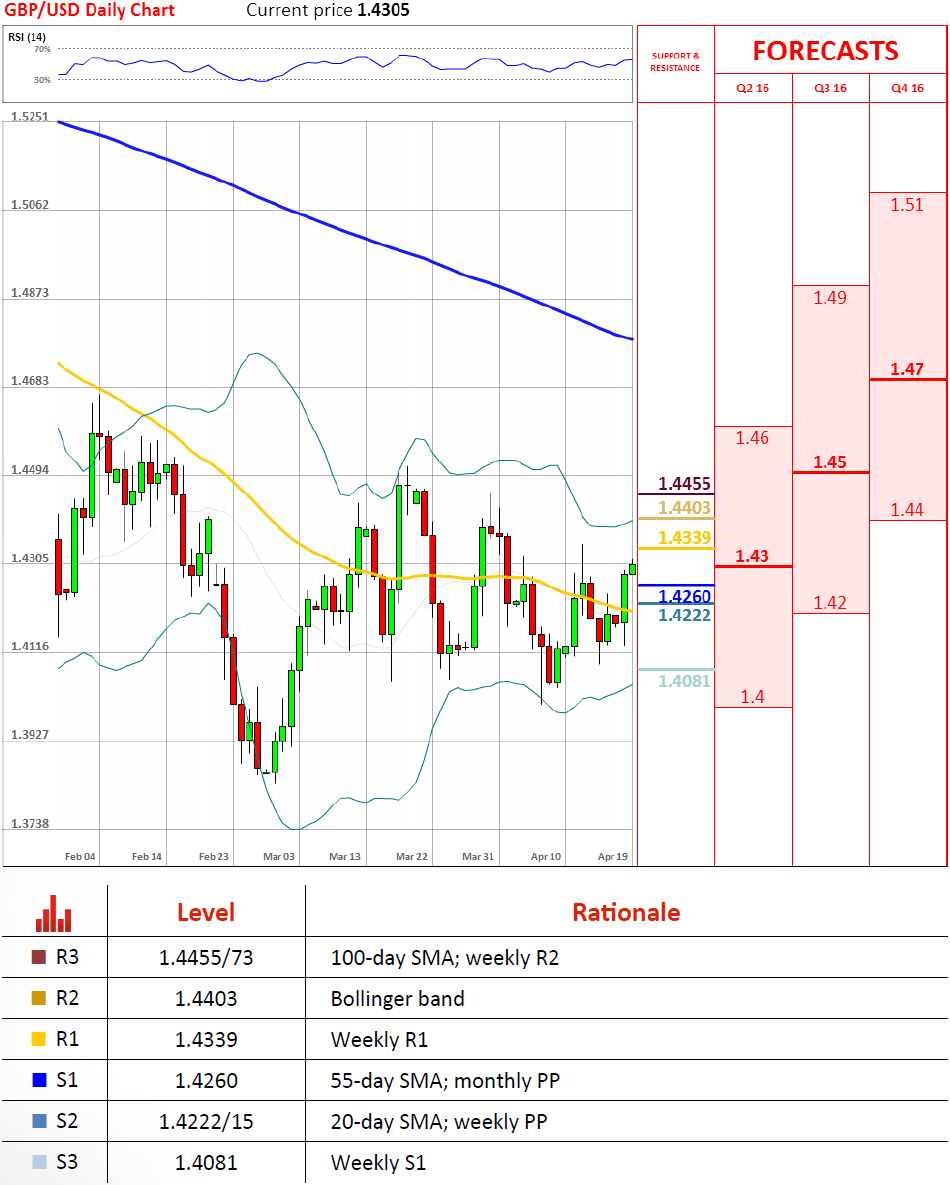The width and height of the screenshot is (950, 1185).
Task: Click the 1.5251 price axis label
Action: tap(29, 116)
